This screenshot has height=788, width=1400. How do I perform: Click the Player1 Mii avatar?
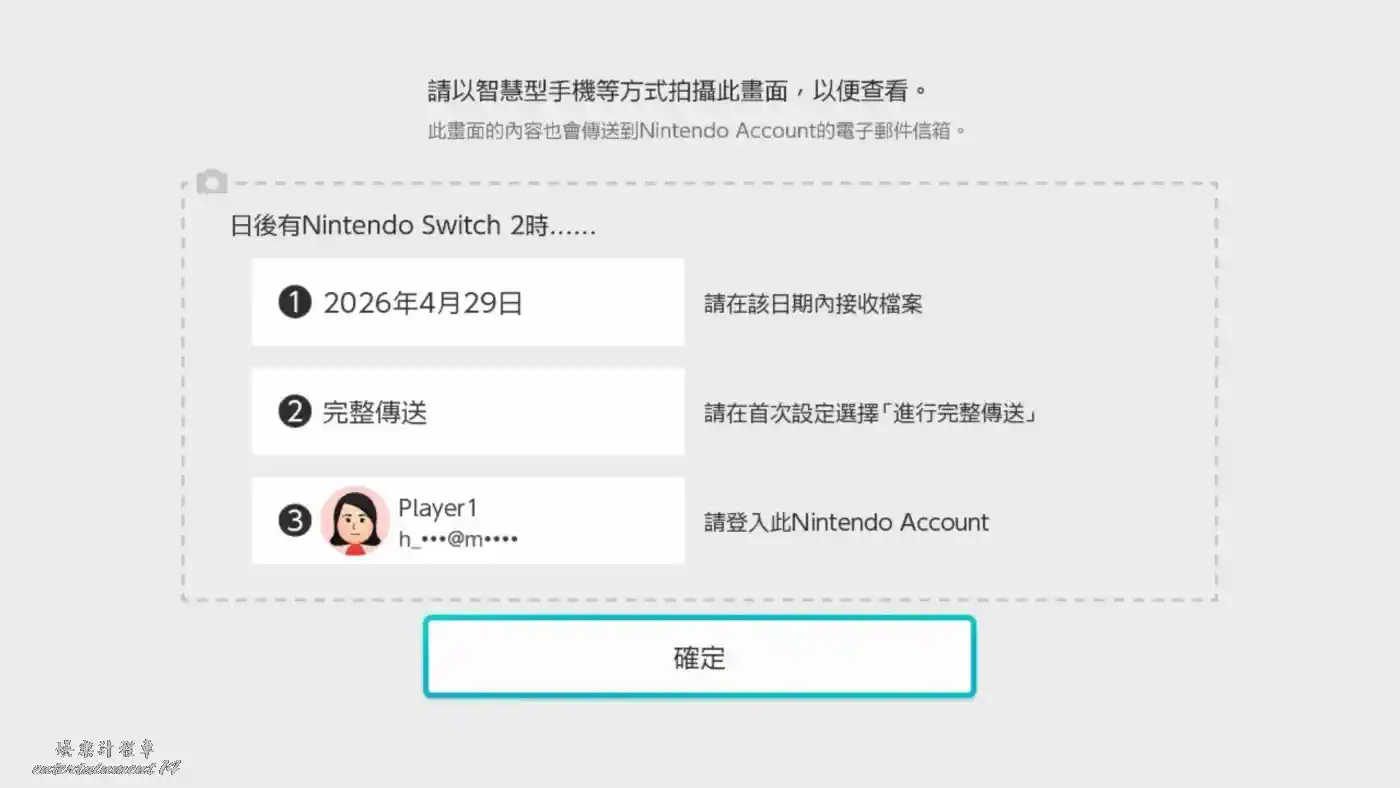click(355, 521)
